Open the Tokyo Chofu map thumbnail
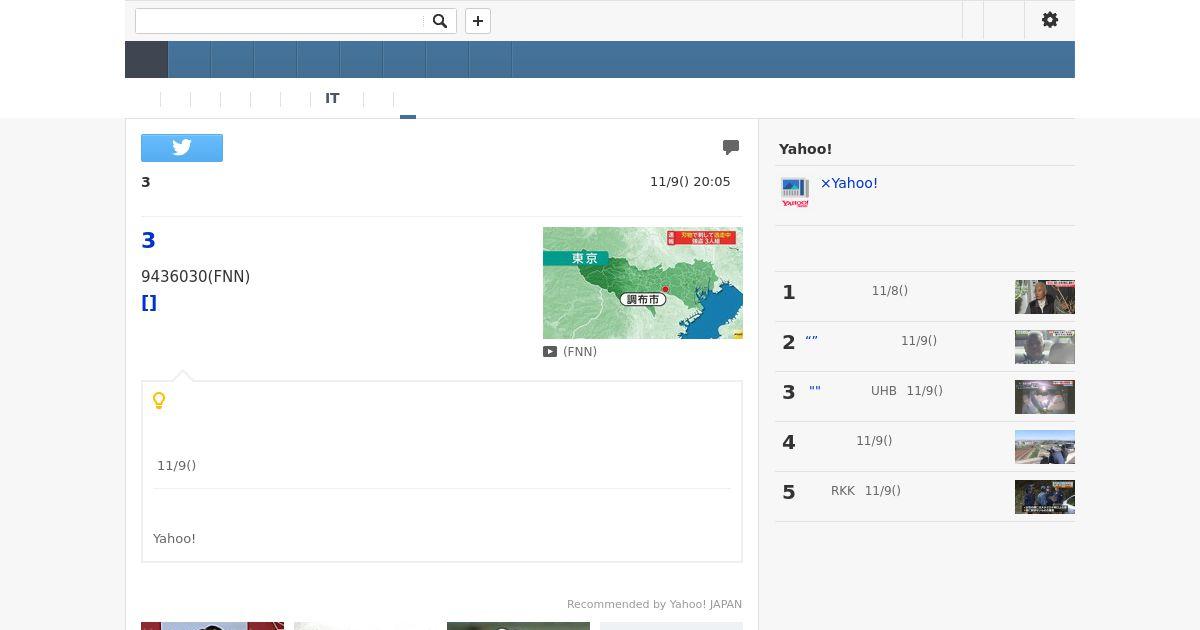This screenshot has height=630, width=1200. tap(643, 283)
